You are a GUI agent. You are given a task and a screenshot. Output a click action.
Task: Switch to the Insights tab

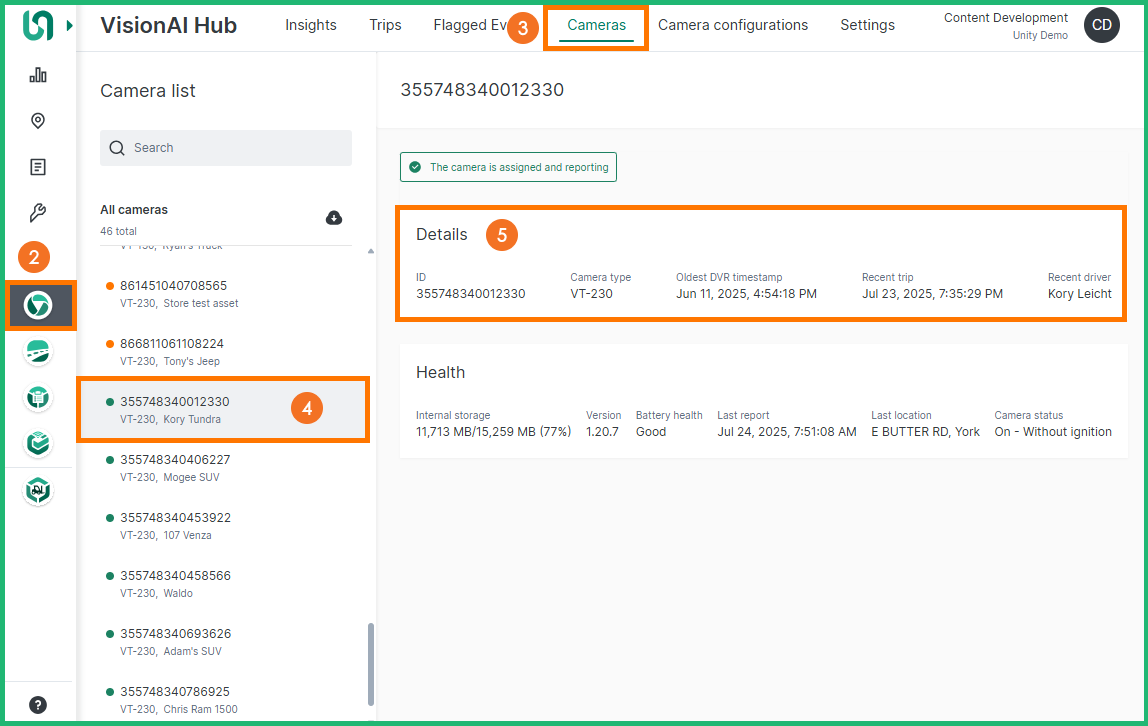pyautogui.click(x=310, y=25)
